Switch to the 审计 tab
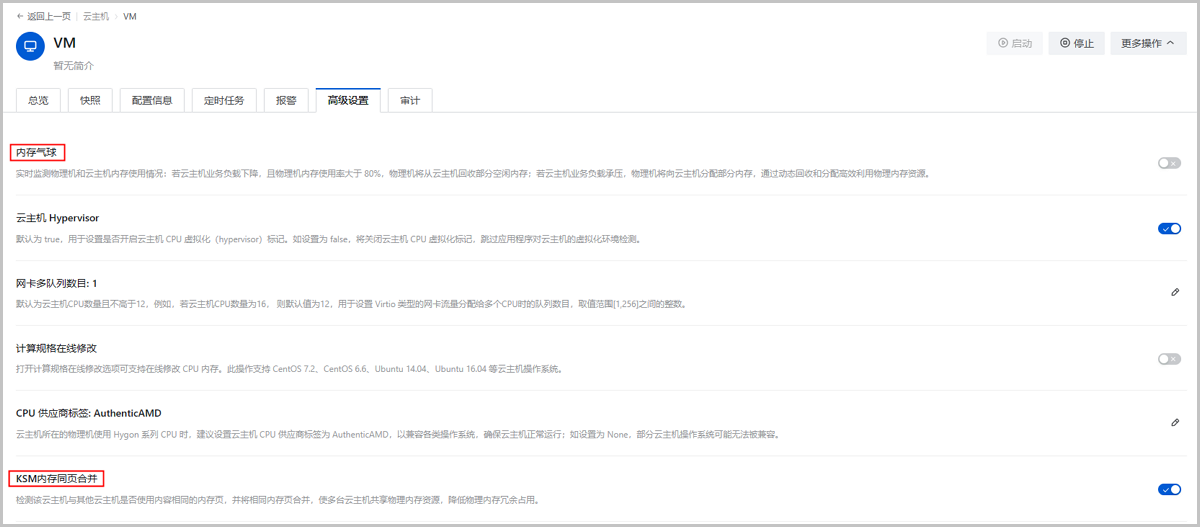Viewport: 1200px width, 527px height. click(410, 101)
